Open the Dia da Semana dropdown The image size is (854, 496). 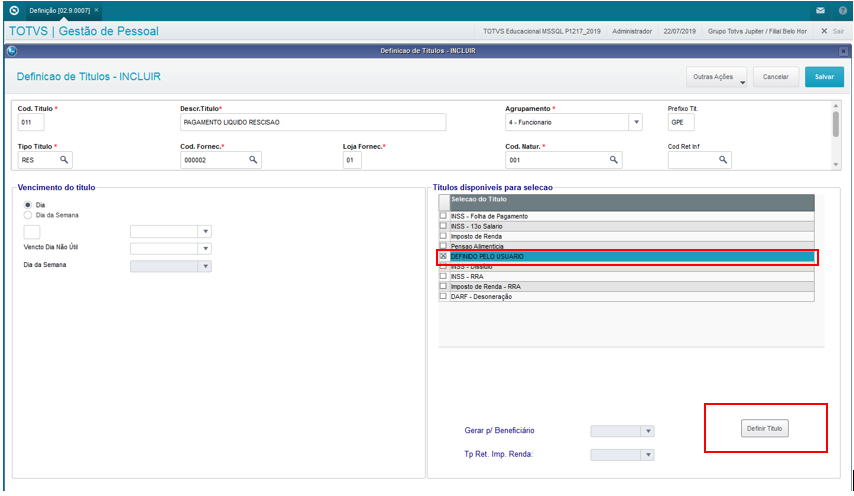[x=205, y=266]
